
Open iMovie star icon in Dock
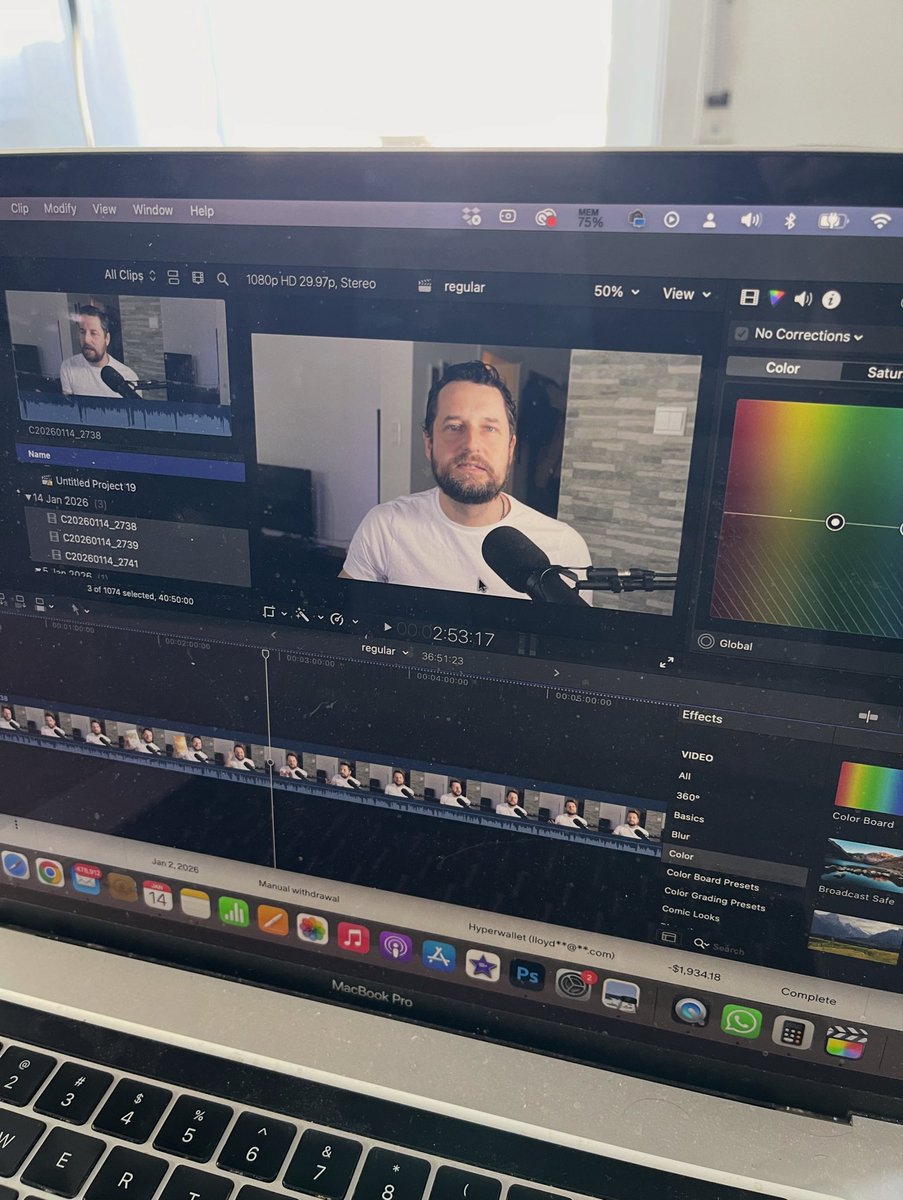(482, 965)
